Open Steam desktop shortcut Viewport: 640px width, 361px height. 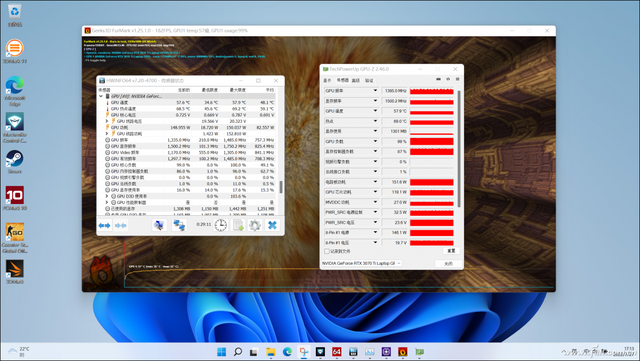pos(15,159)
